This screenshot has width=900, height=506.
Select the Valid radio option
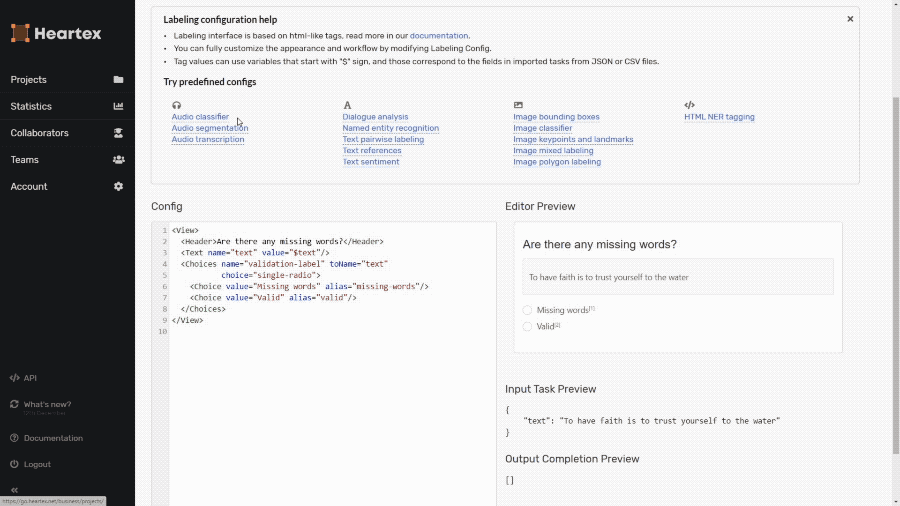point(527,326)
